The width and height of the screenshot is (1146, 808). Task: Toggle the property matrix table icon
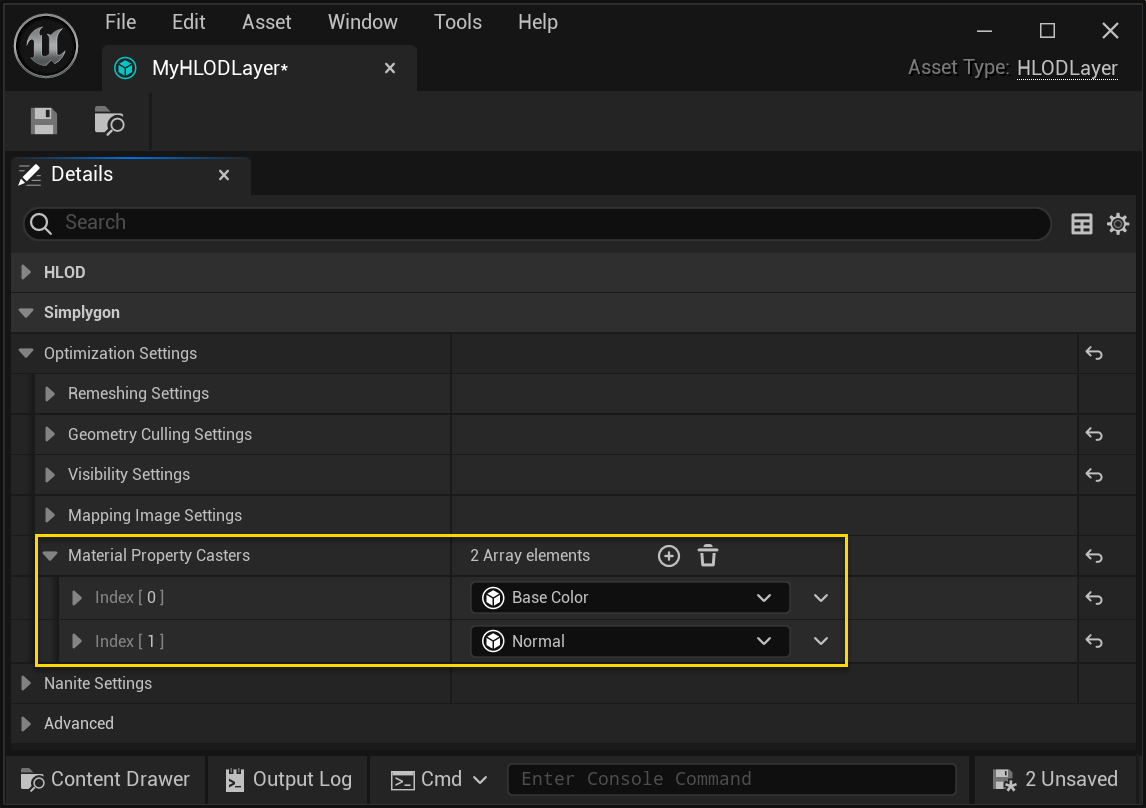(1082, 224)
